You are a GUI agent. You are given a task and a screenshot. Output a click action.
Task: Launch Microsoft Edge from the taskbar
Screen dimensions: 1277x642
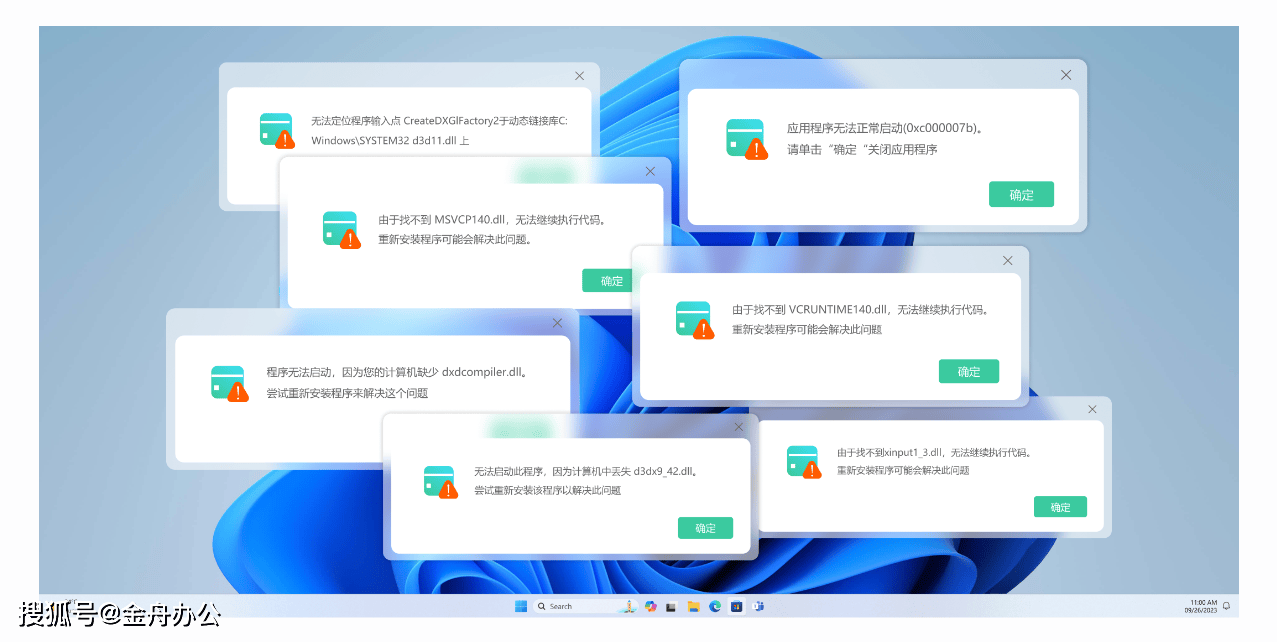(715, 606)
